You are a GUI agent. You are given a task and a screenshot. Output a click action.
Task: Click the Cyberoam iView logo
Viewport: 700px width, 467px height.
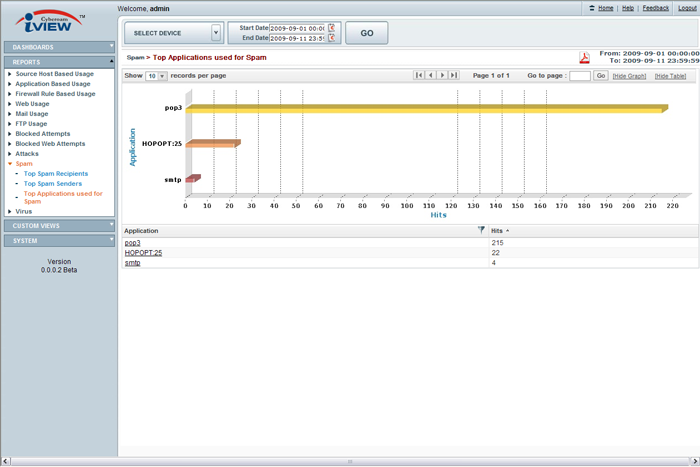pyautogui.click(x=49, y=21)
